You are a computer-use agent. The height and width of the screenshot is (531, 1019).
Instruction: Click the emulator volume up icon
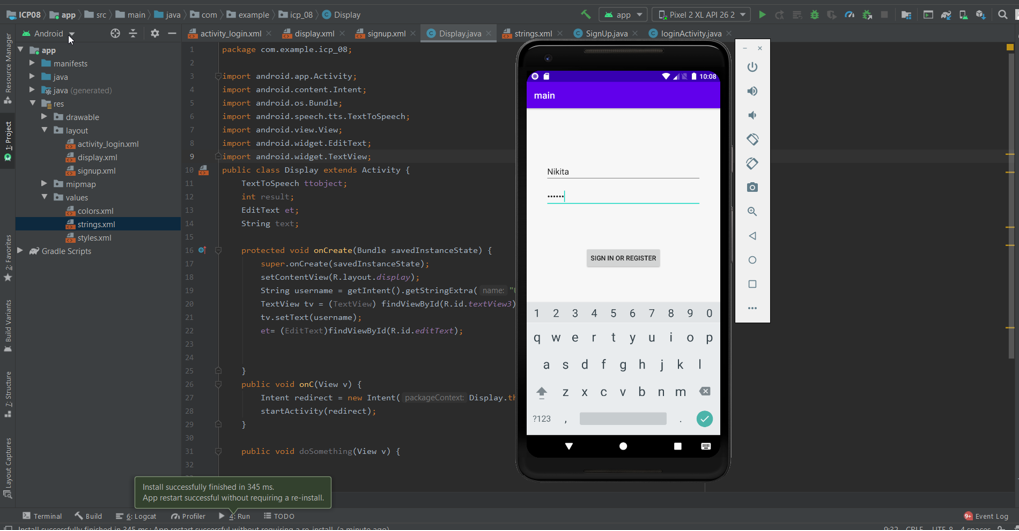pyautogui.click(x=752, y=91)
